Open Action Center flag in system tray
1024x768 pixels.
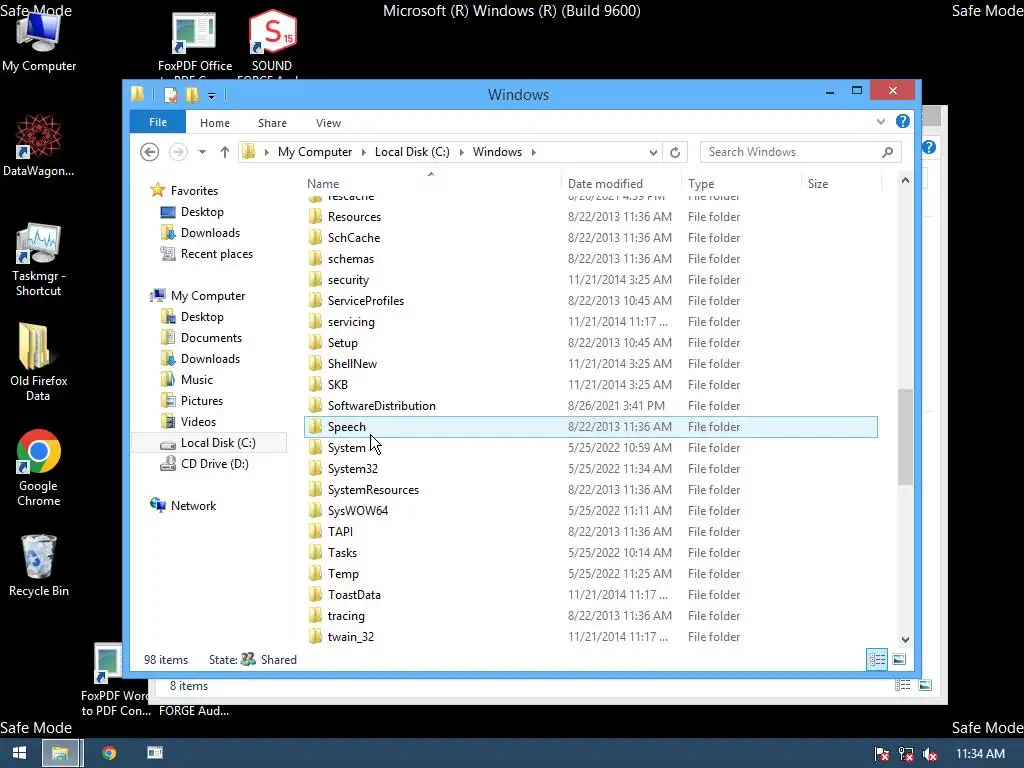[882, 754]
